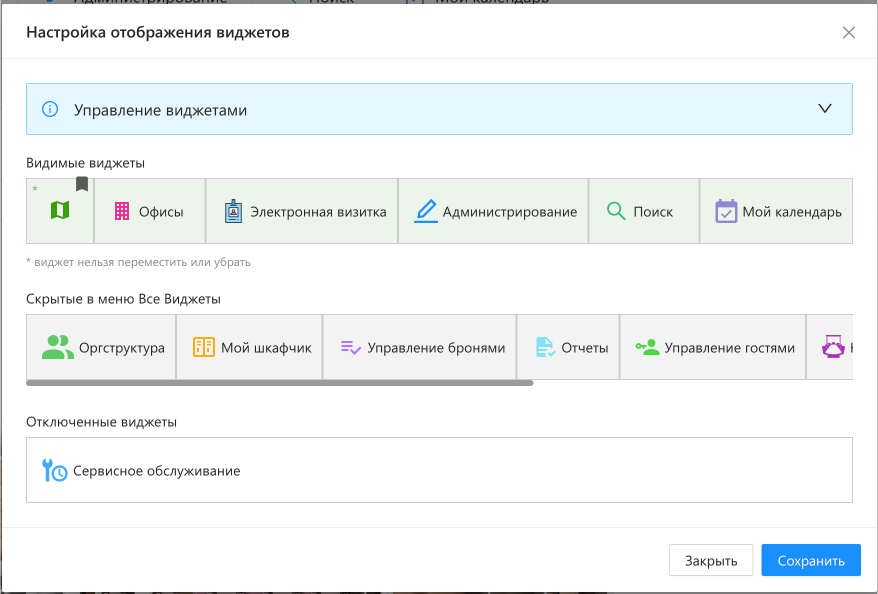
Task: Click the info icon beside Управление виджетами
Action: click(49, 109)
